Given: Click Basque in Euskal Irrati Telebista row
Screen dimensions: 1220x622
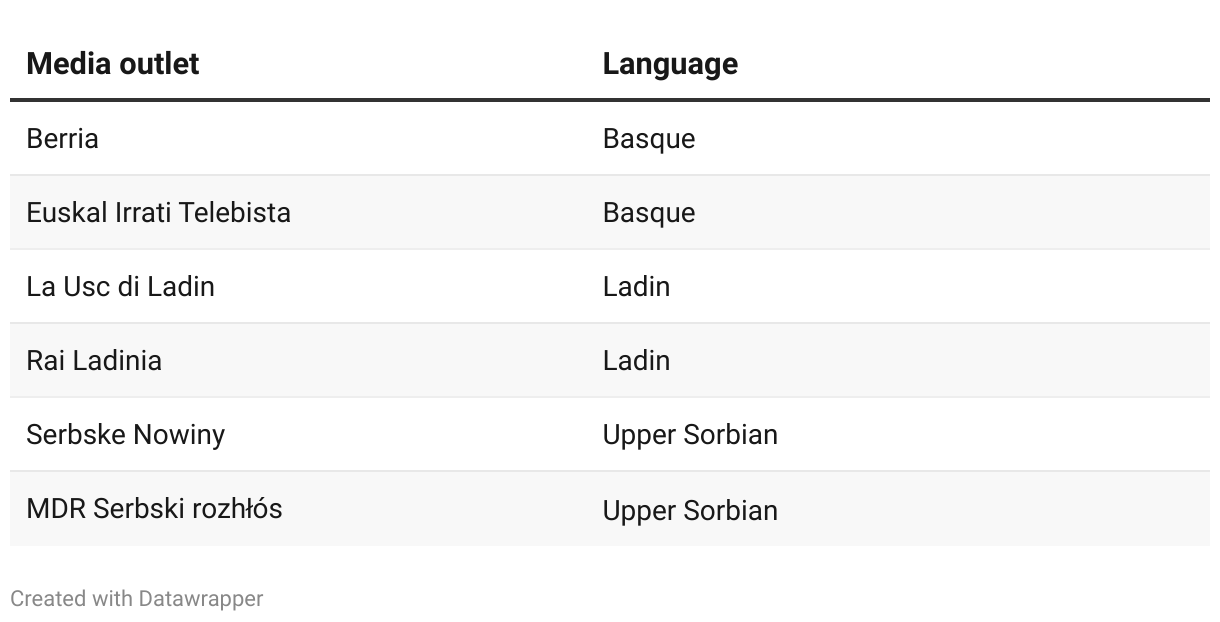Looking at the screenshot, I should [x=648, y=212].
